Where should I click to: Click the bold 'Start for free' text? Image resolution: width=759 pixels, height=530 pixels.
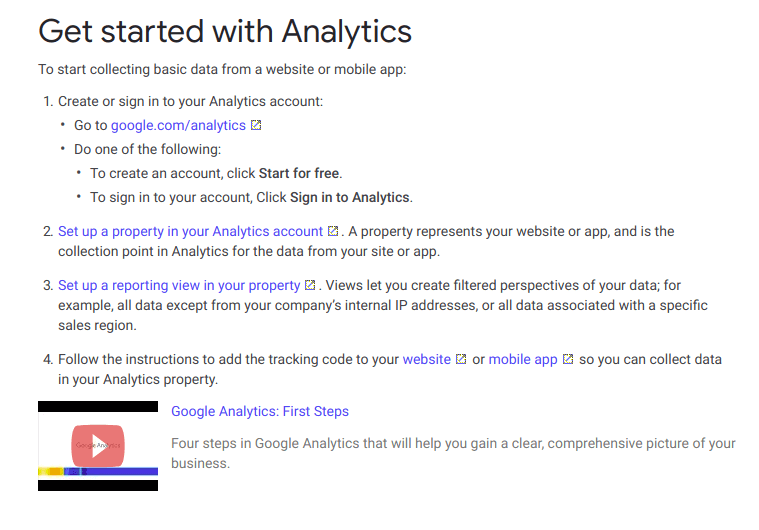[299, 174]
